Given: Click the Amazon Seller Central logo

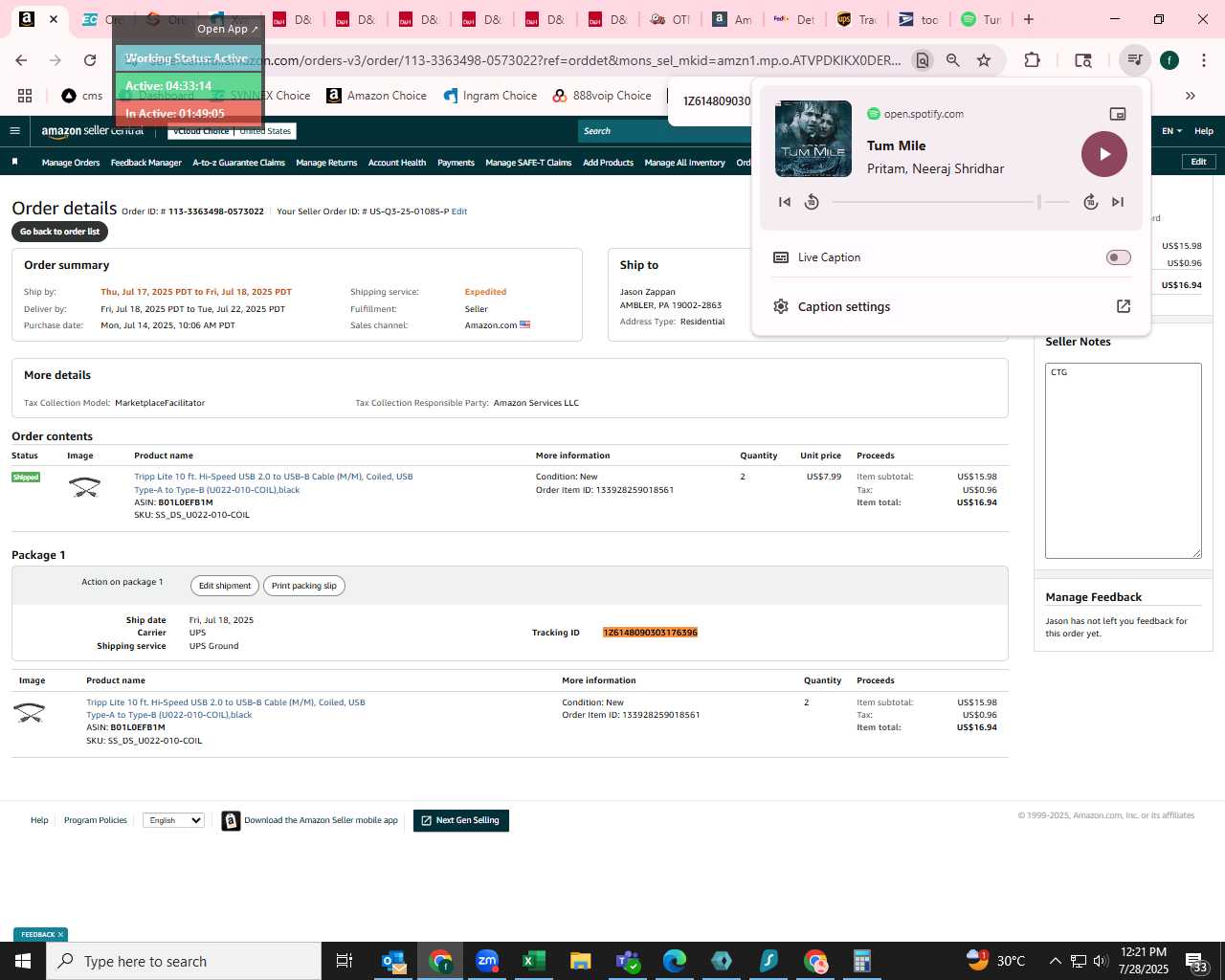Looking at the screenshot, I should [92, 131].
